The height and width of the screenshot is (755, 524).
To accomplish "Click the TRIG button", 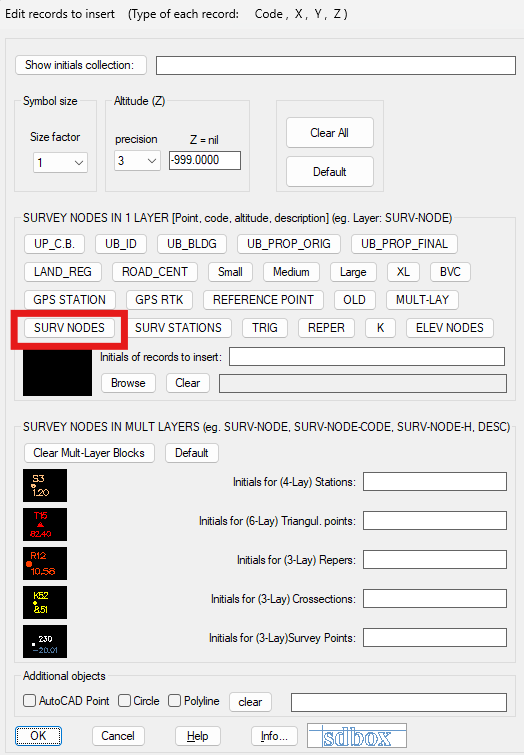I will click(265, 327).
